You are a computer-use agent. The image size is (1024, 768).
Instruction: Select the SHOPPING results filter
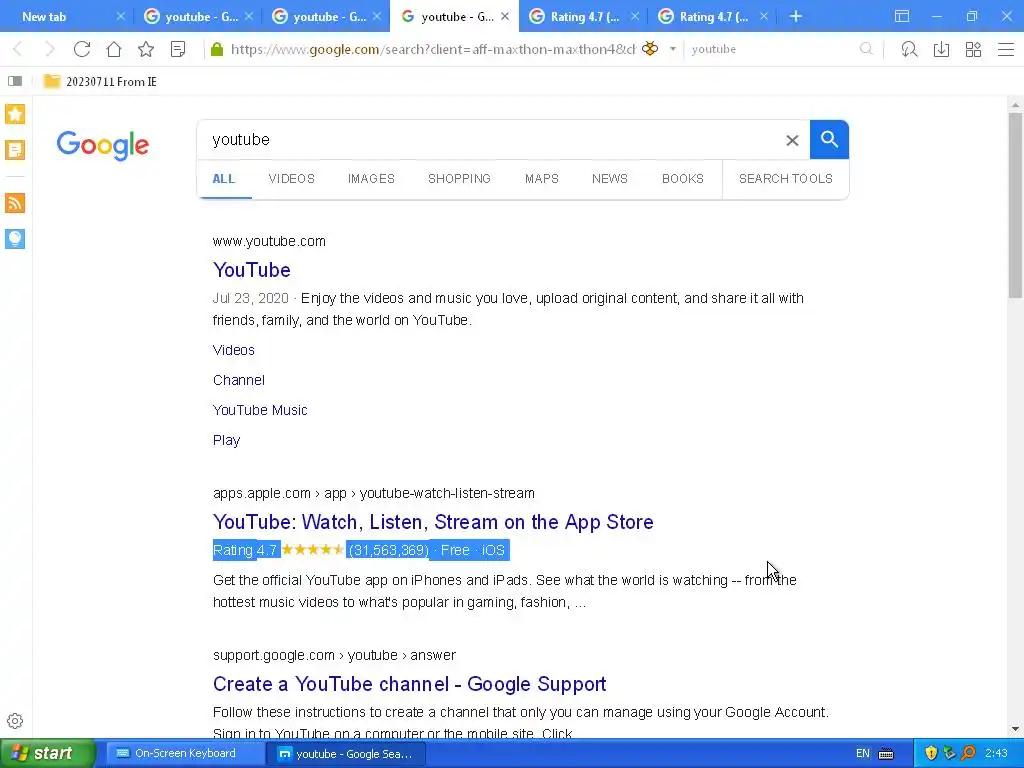[459, 178]
